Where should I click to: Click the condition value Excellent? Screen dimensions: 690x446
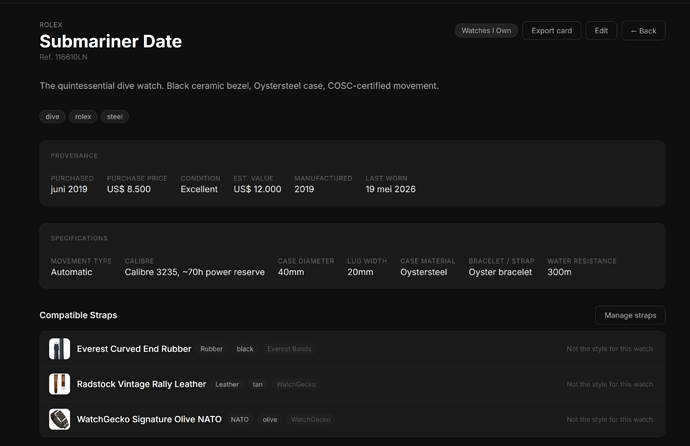coord(199,189)
